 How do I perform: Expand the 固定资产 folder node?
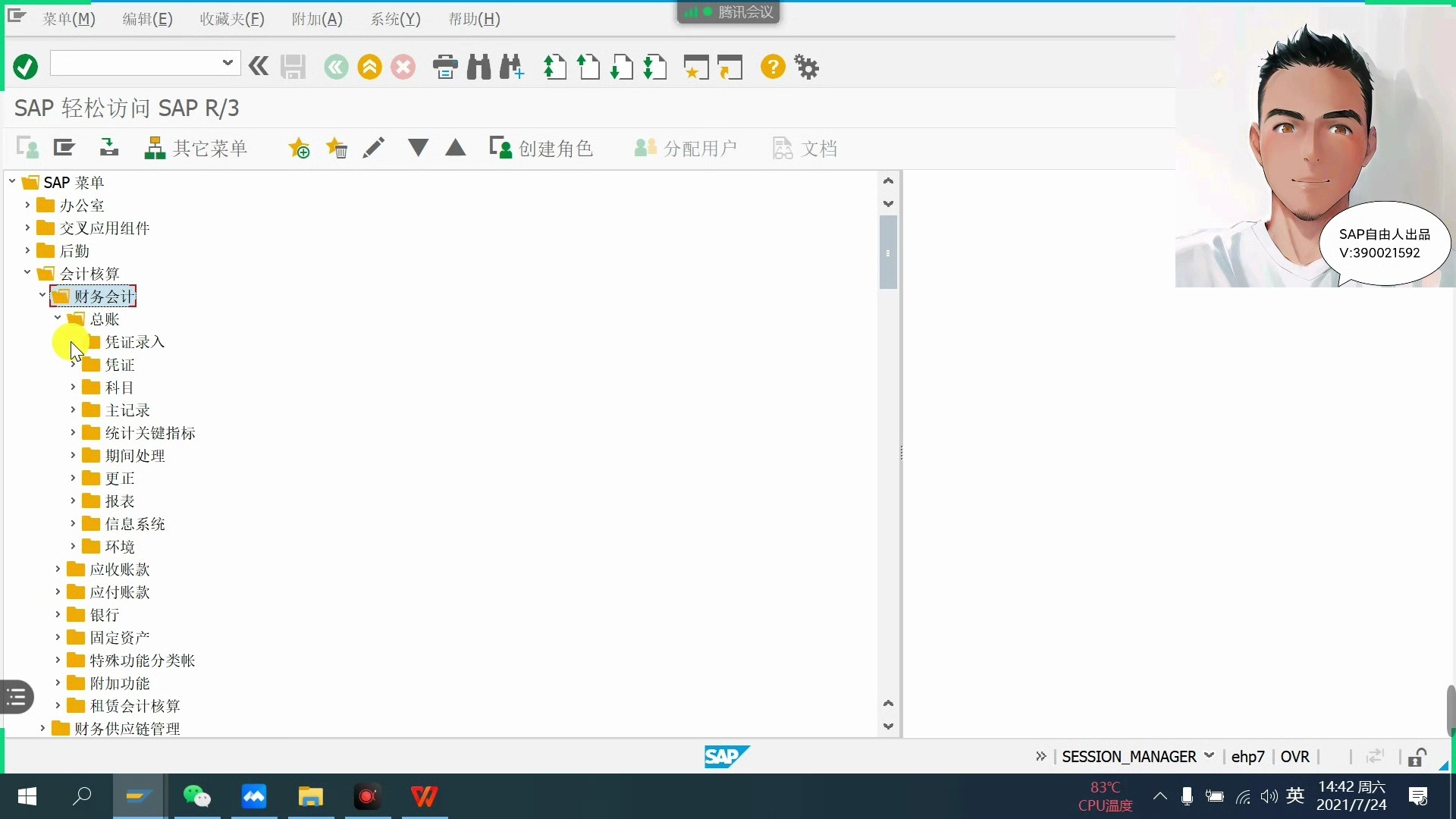[x=58, y=637]
